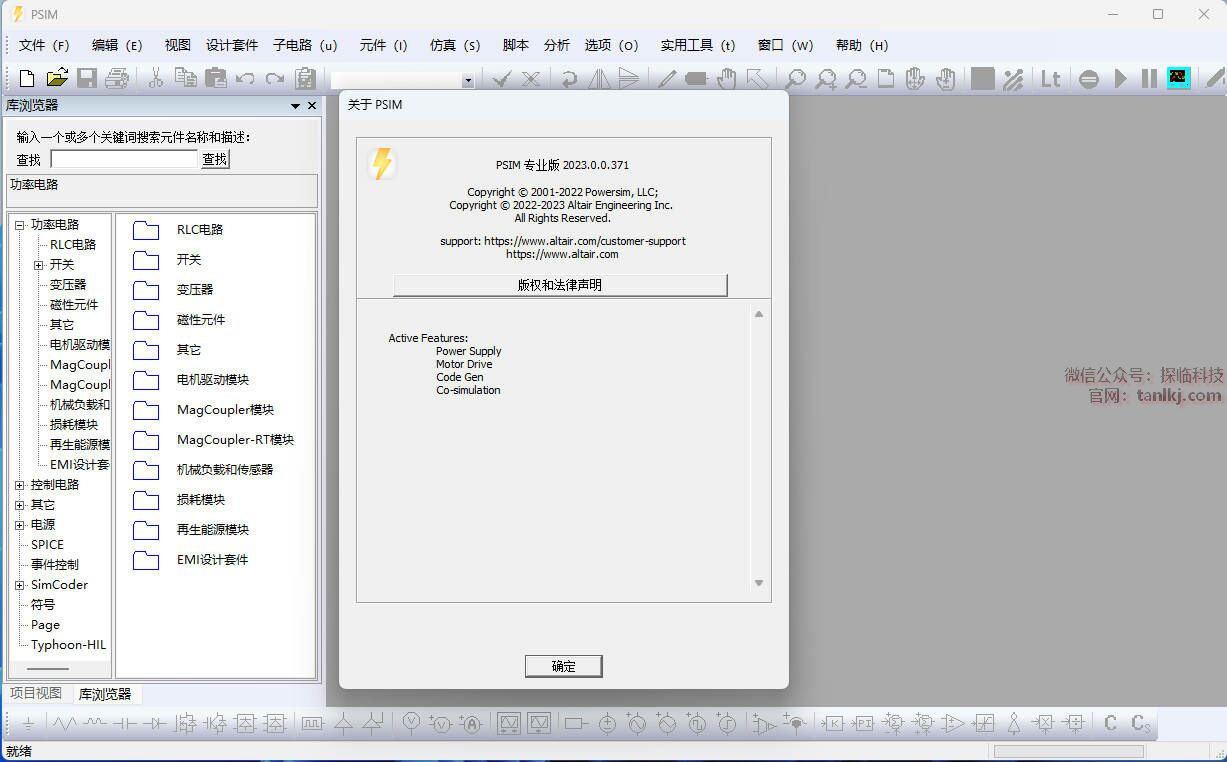Image resolution: width=1227 pixels, height=762 pixels.
Task: Click the Open file folder icon in toolbar
Action: (57, 78)
